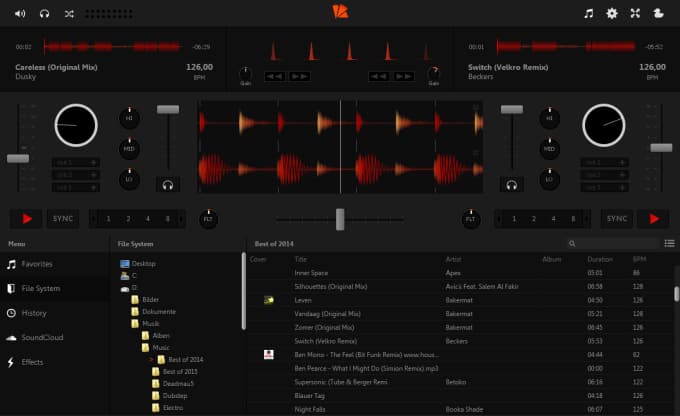Click the music note icon in top bar
This screenshot has height=416, width=680.
pos(588,14)
